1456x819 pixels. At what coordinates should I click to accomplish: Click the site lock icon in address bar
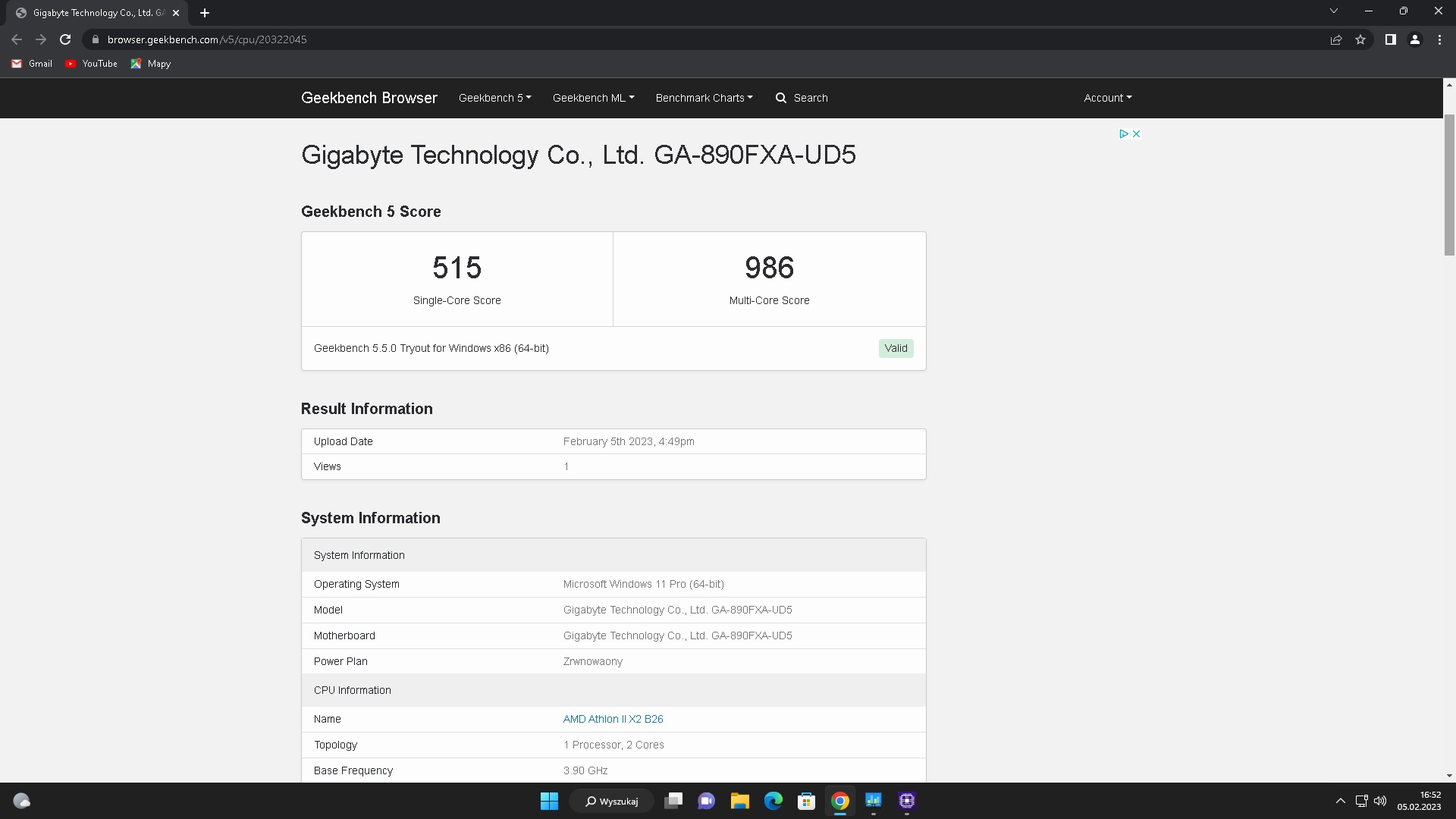pyautogui.click(x=95, y=39)
